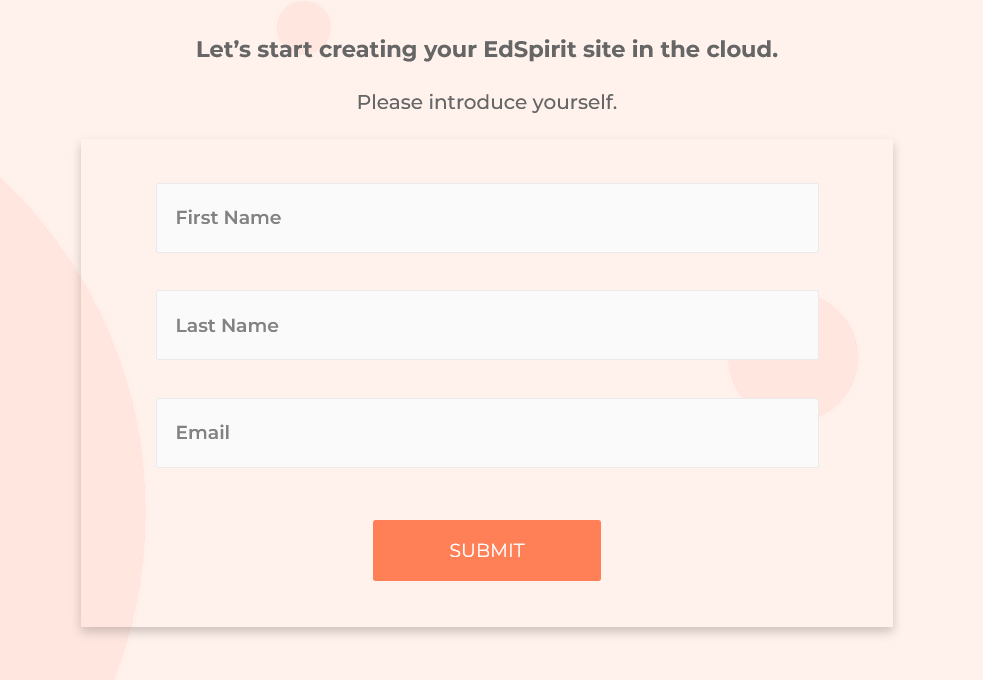Click the "Please introduce yourself." subtitle
The height and width of the screenshot is (680, 983).
486,102
